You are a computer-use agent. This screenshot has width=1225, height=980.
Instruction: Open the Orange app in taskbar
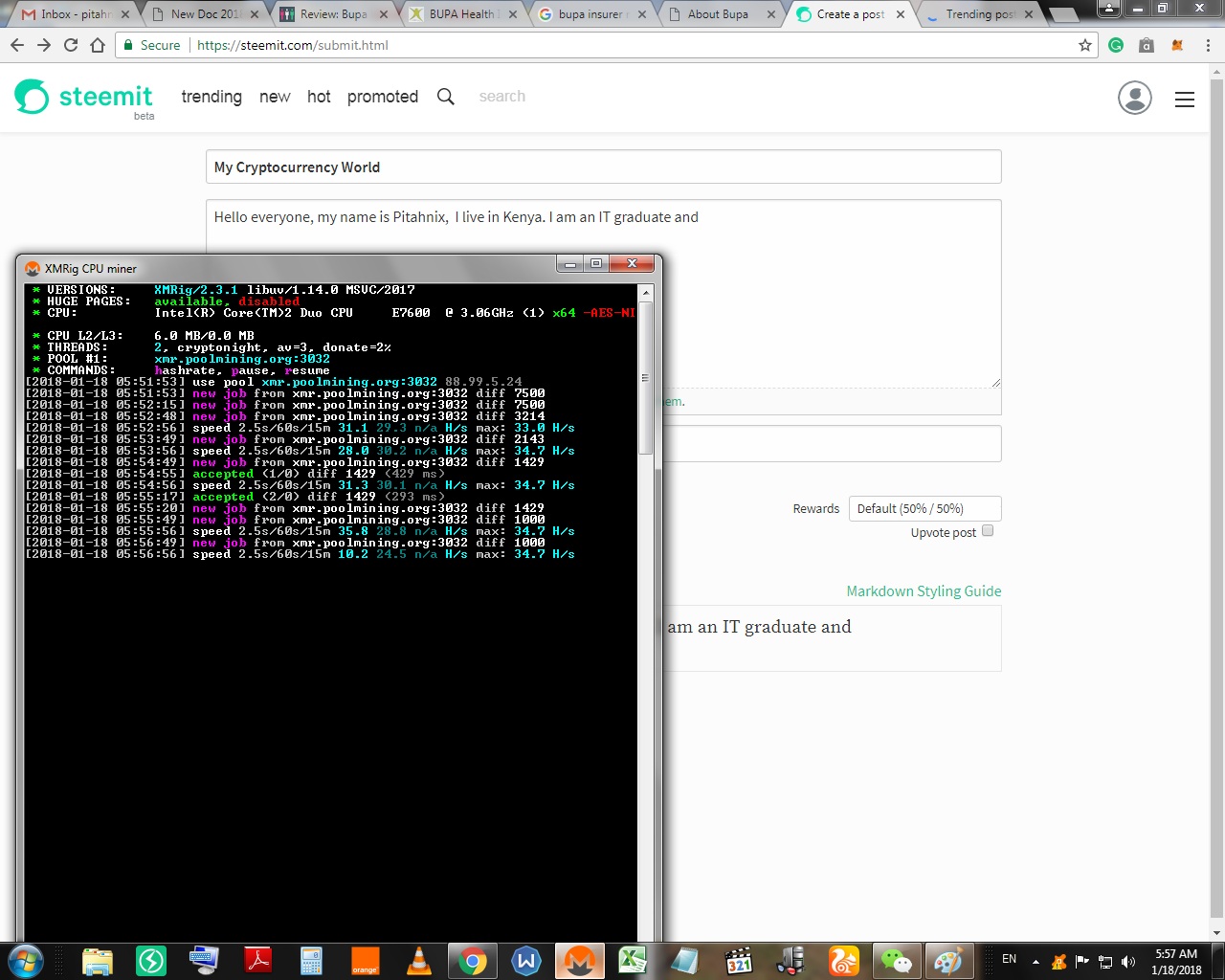point(366,961)
